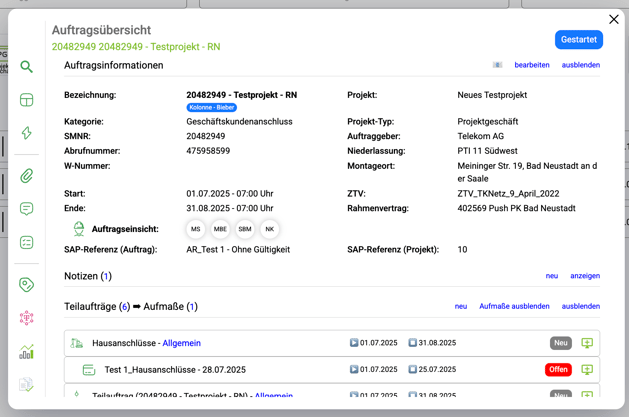Open attachments via the paperclip icon
The height and width of the screenshot is (417, 629).
pos(27,176)
